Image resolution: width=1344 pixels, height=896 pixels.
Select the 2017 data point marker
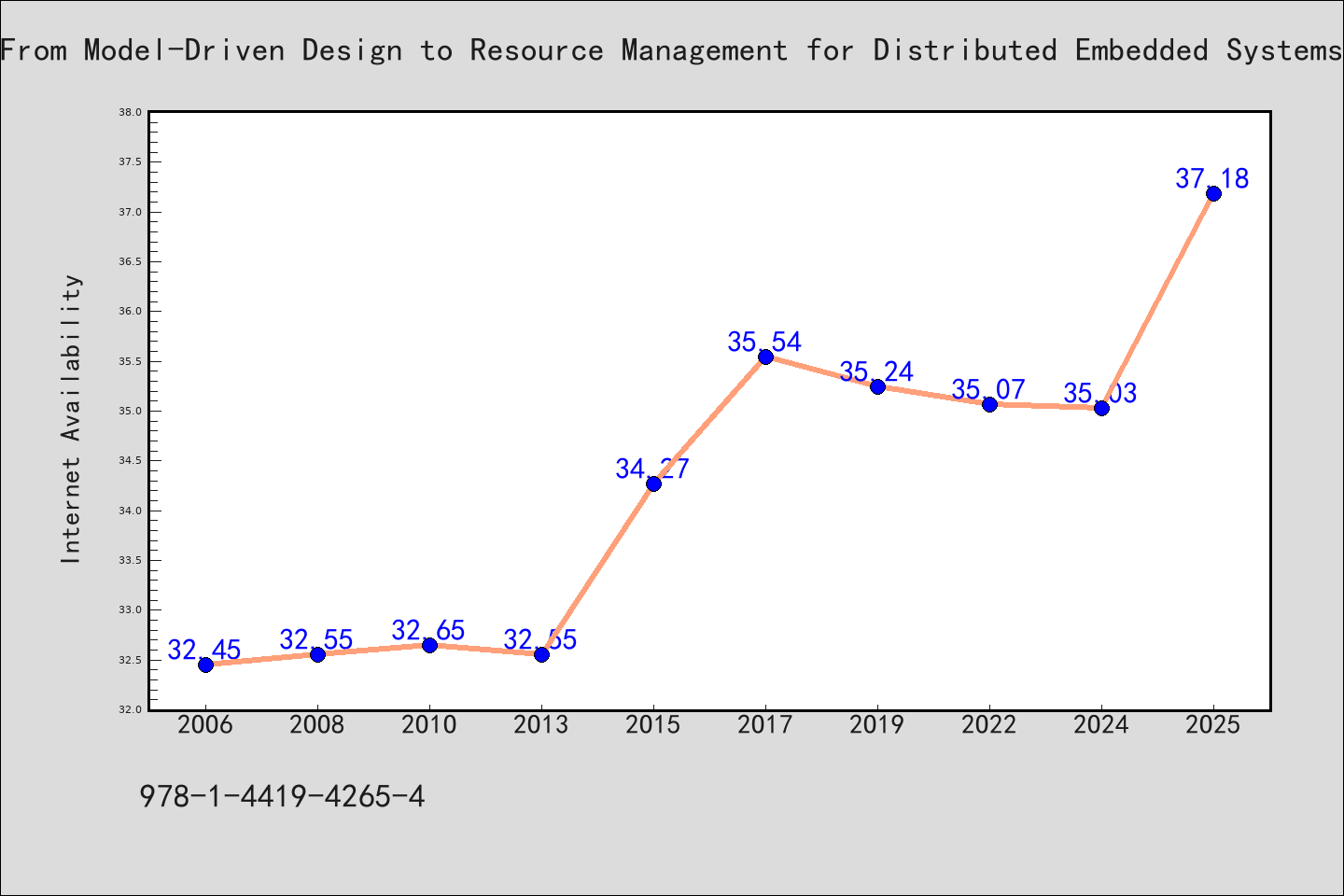coord(765,357)
